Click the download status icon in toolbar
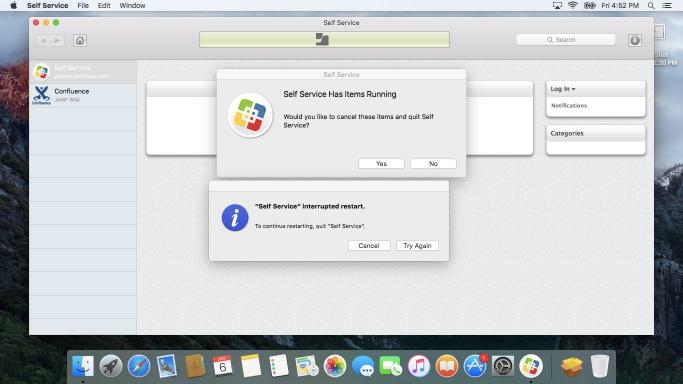The height and width of the screenshot is (384, 683). click(x=635, y=40)
